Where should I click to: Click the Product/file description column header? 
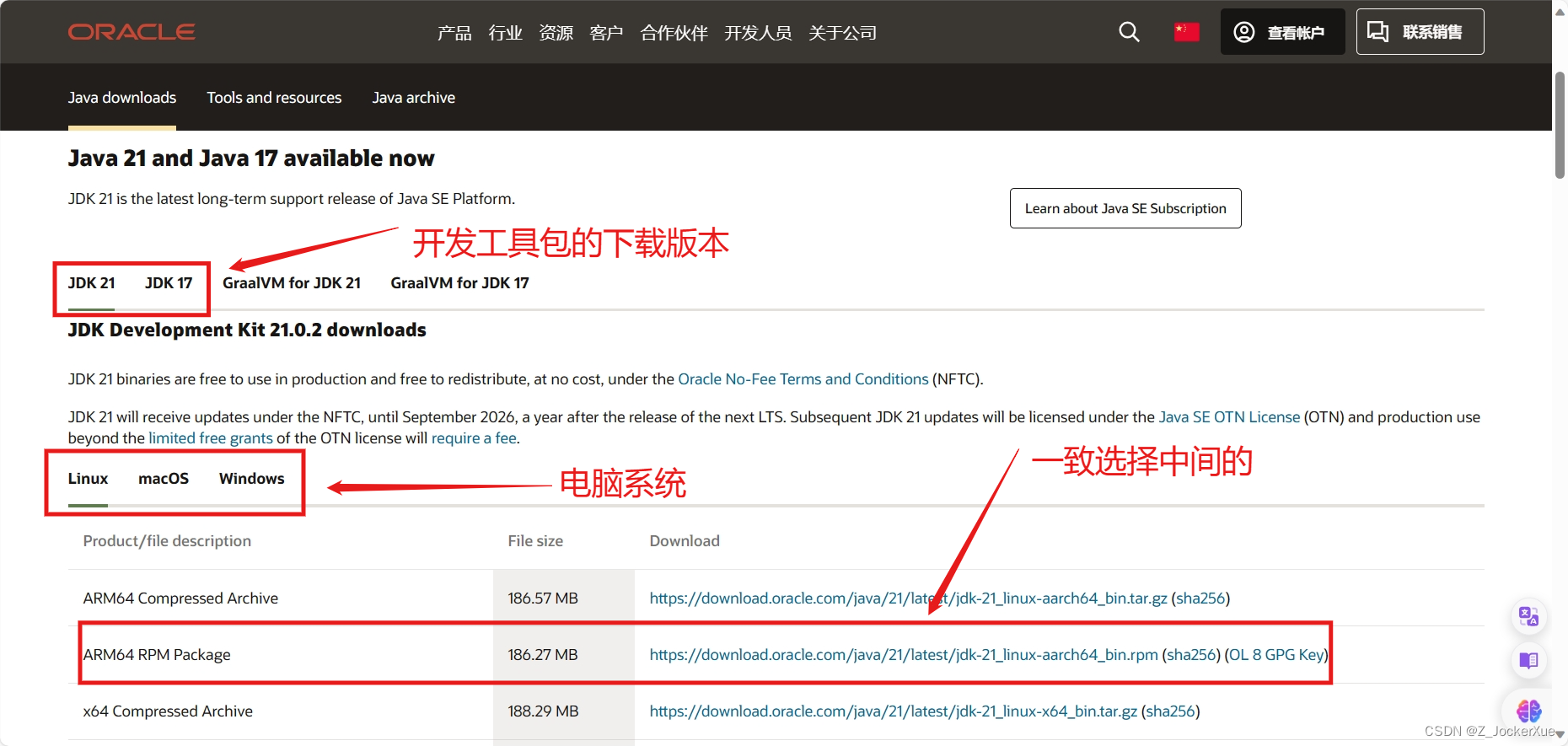click(167, 541)
